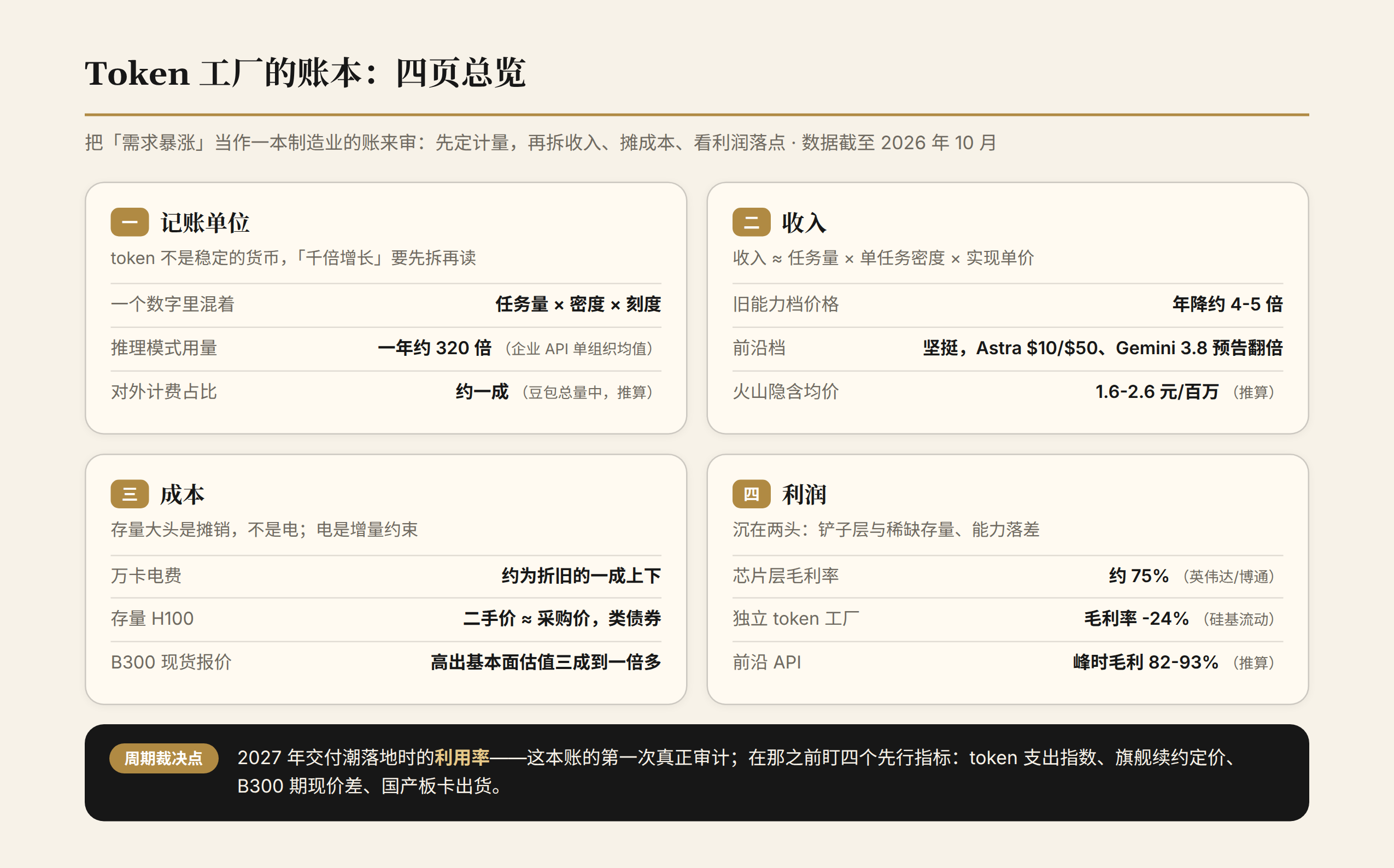
Task: Select the title Token 工厂的账本：四页总览
Action: 305,73
